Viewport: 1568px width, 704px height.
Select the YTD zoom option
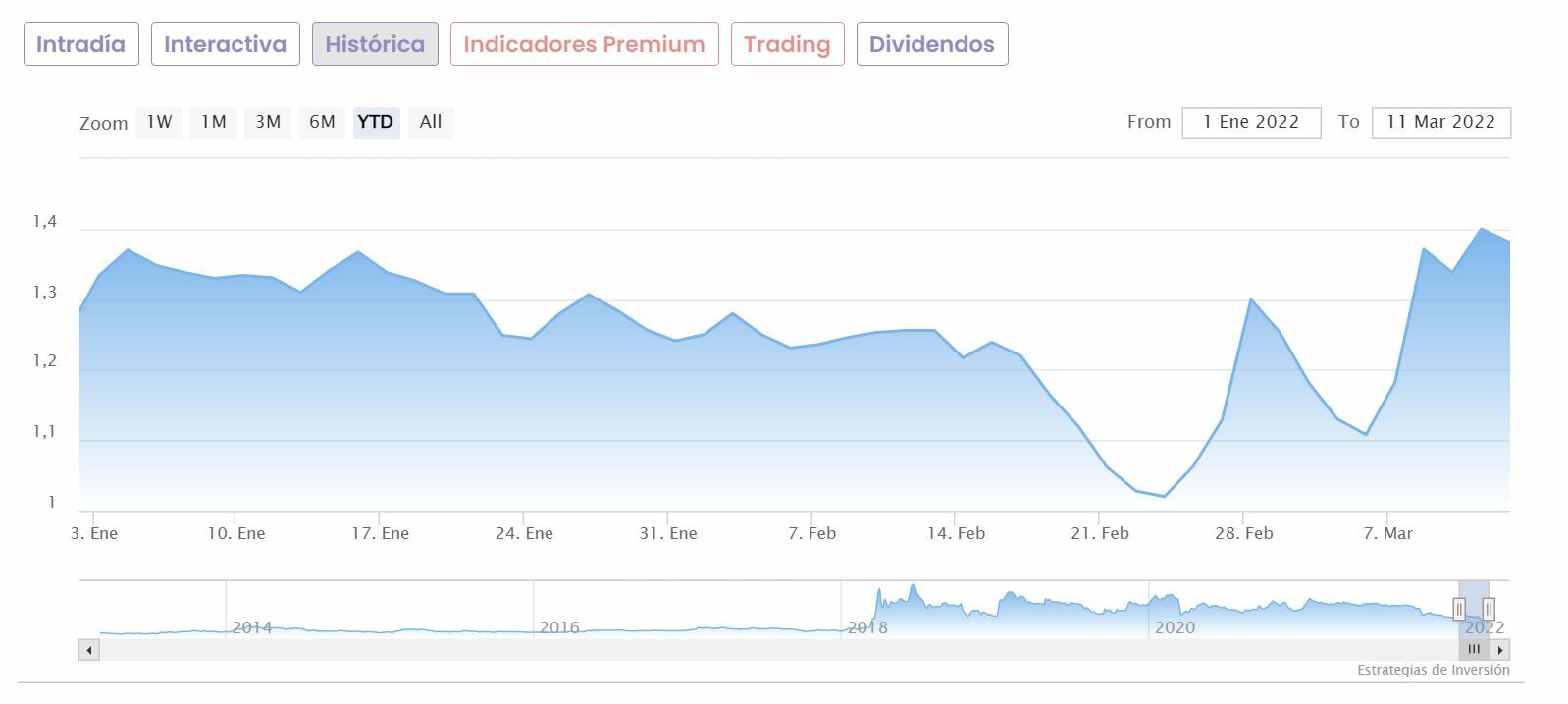[376, 122]
